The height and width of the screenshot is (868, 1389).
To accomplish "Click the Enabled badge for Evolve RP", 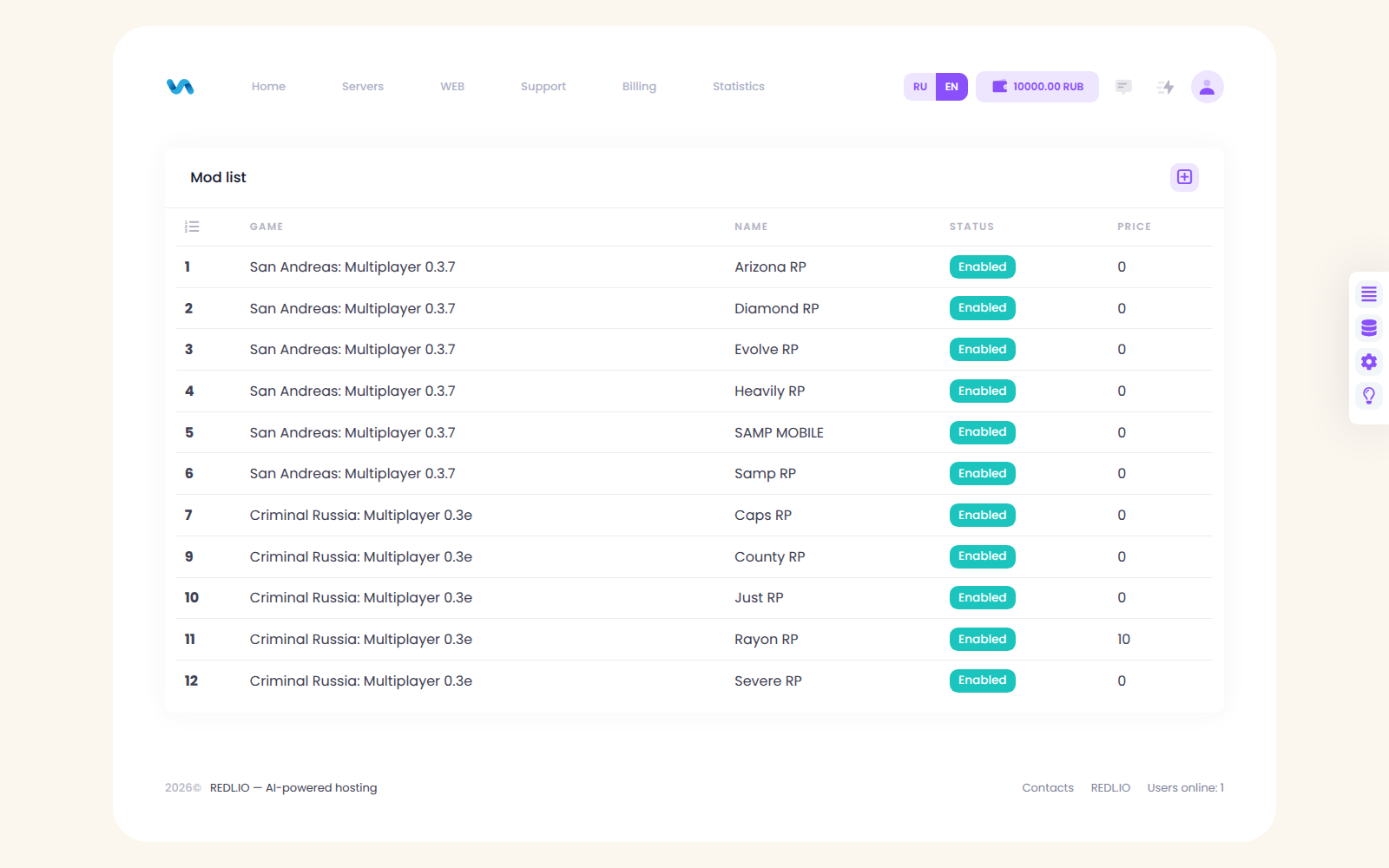I will coord(983,350).
